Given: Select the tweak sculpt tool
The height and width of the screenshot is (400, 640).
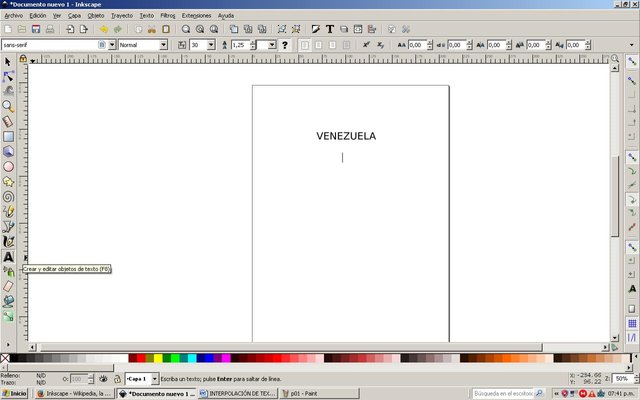Looking at the screenshot, I should pos(8,91).
